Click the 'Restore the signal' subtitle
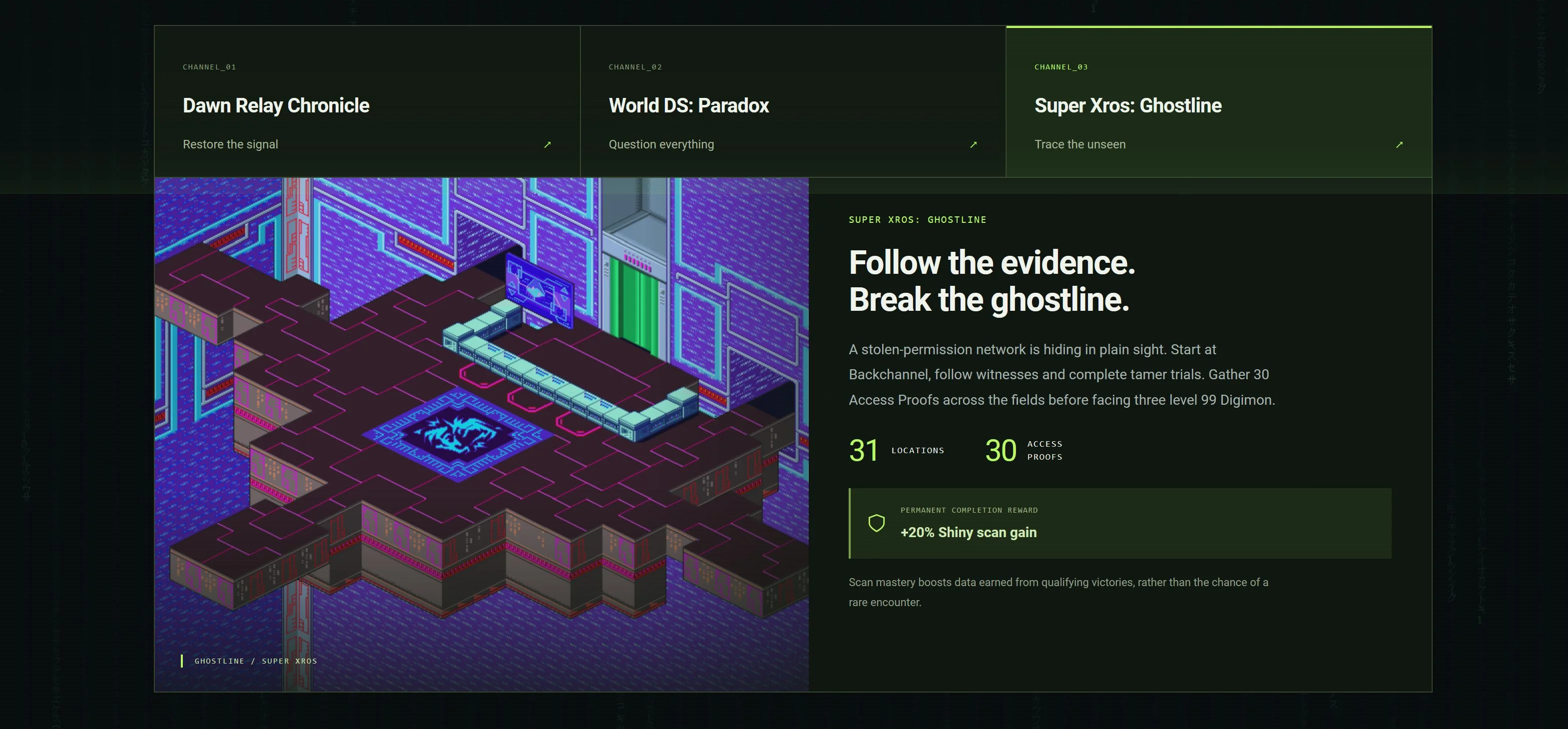This screenshot has width=1568, height=729. pyautogui.click(x=230, y=144)
